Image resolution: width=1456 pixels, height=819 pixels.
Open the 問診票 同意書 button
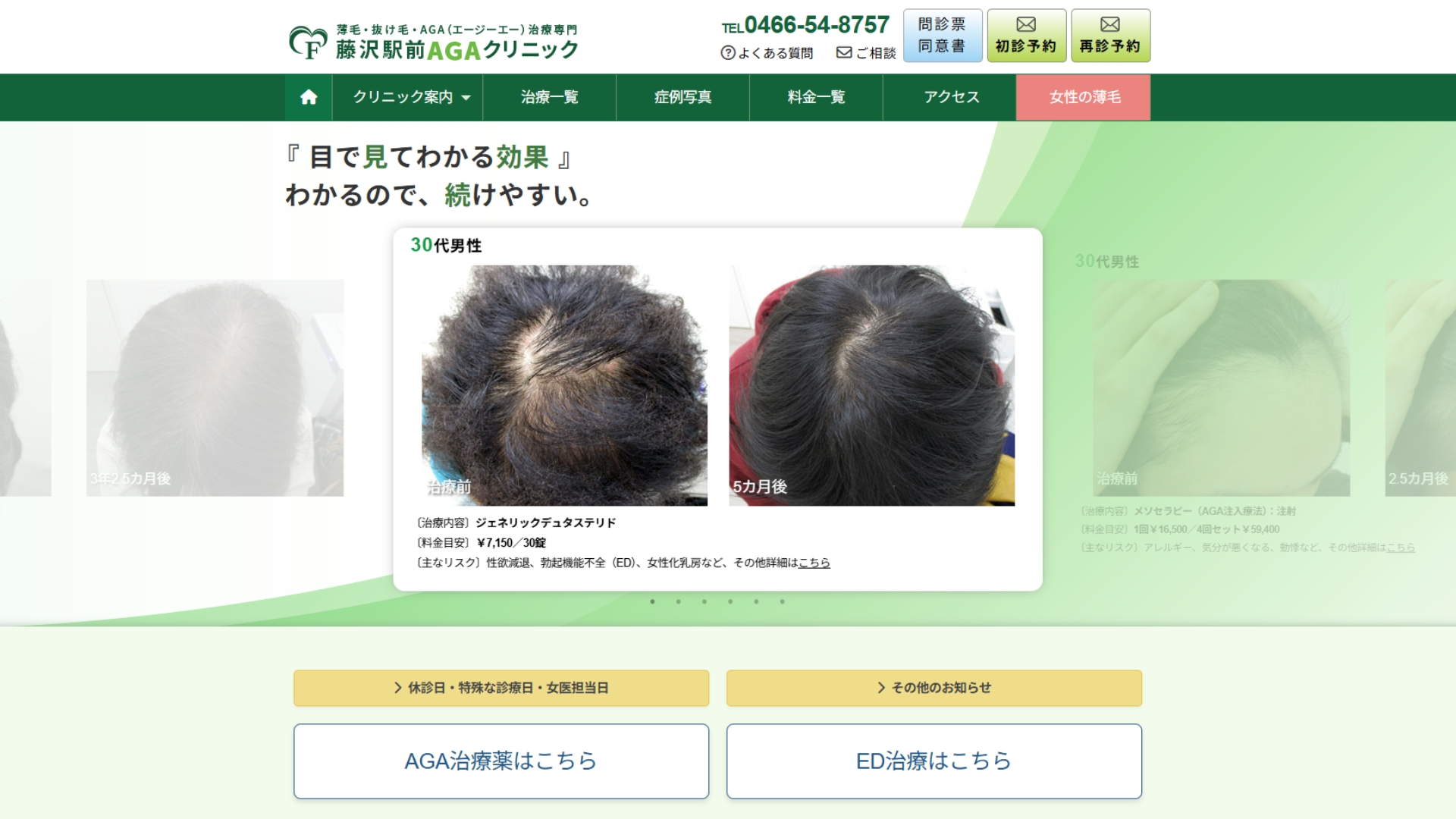click(x=942, y=36)
